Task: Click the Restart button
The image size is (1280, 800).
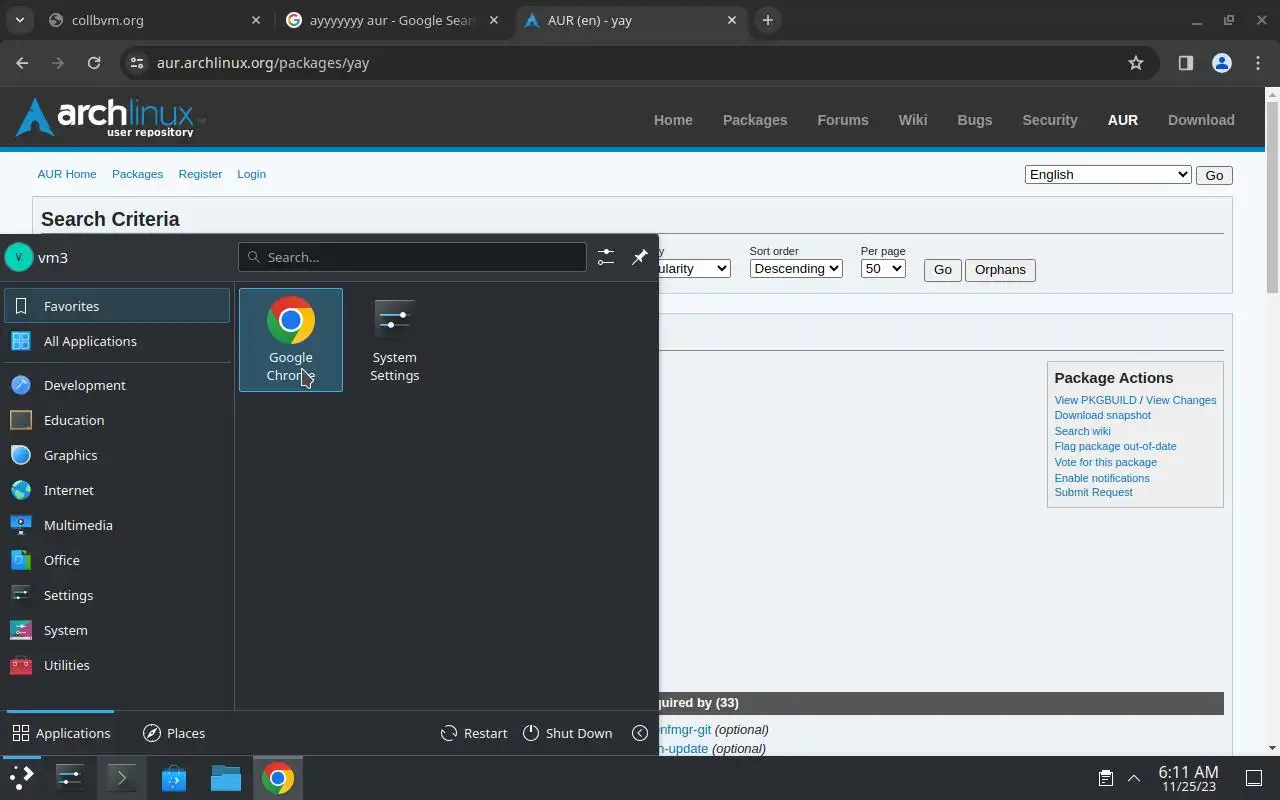Action: (474, 733)
